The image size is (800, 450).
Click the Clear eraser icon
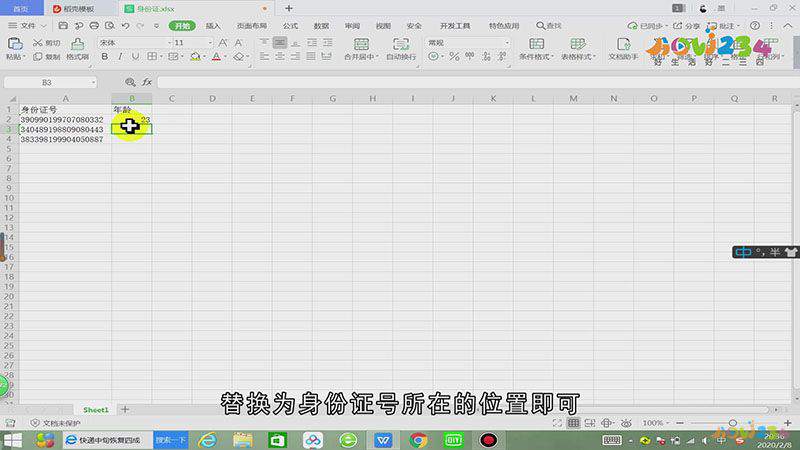[x=239, y=57]
